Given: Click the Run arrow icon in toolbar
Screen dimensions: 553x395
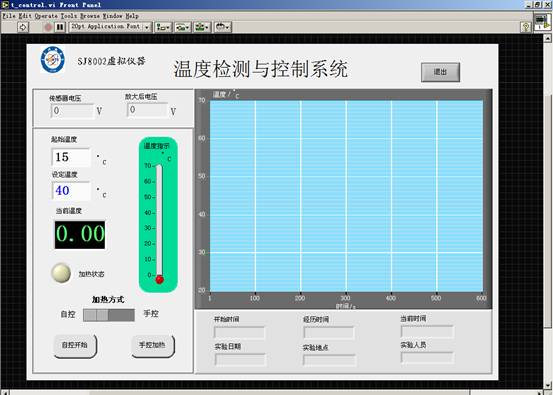Looking at the screenshot, I should (23, 27).
